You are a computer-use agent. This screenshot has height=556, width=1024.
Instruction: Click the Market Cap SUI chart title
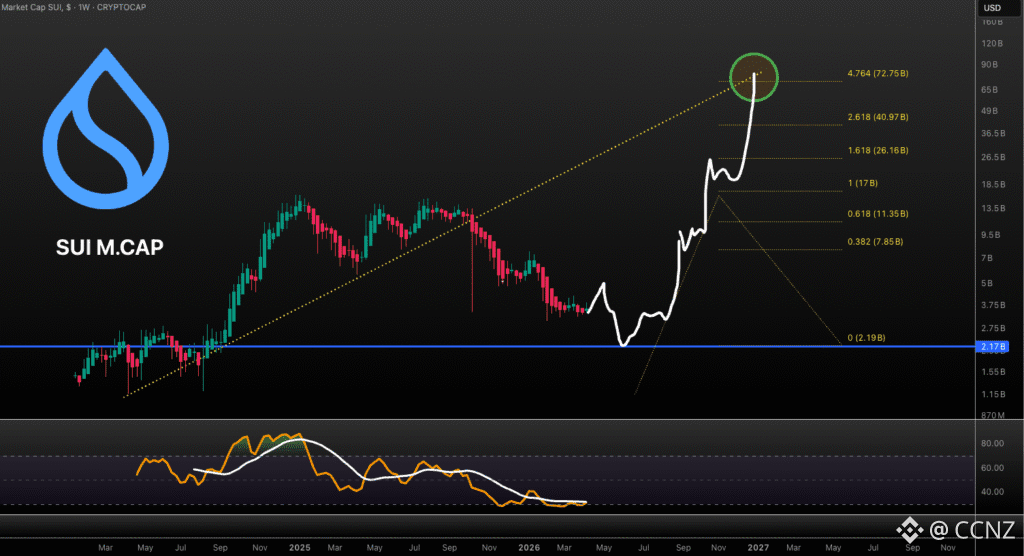point(73,7)
